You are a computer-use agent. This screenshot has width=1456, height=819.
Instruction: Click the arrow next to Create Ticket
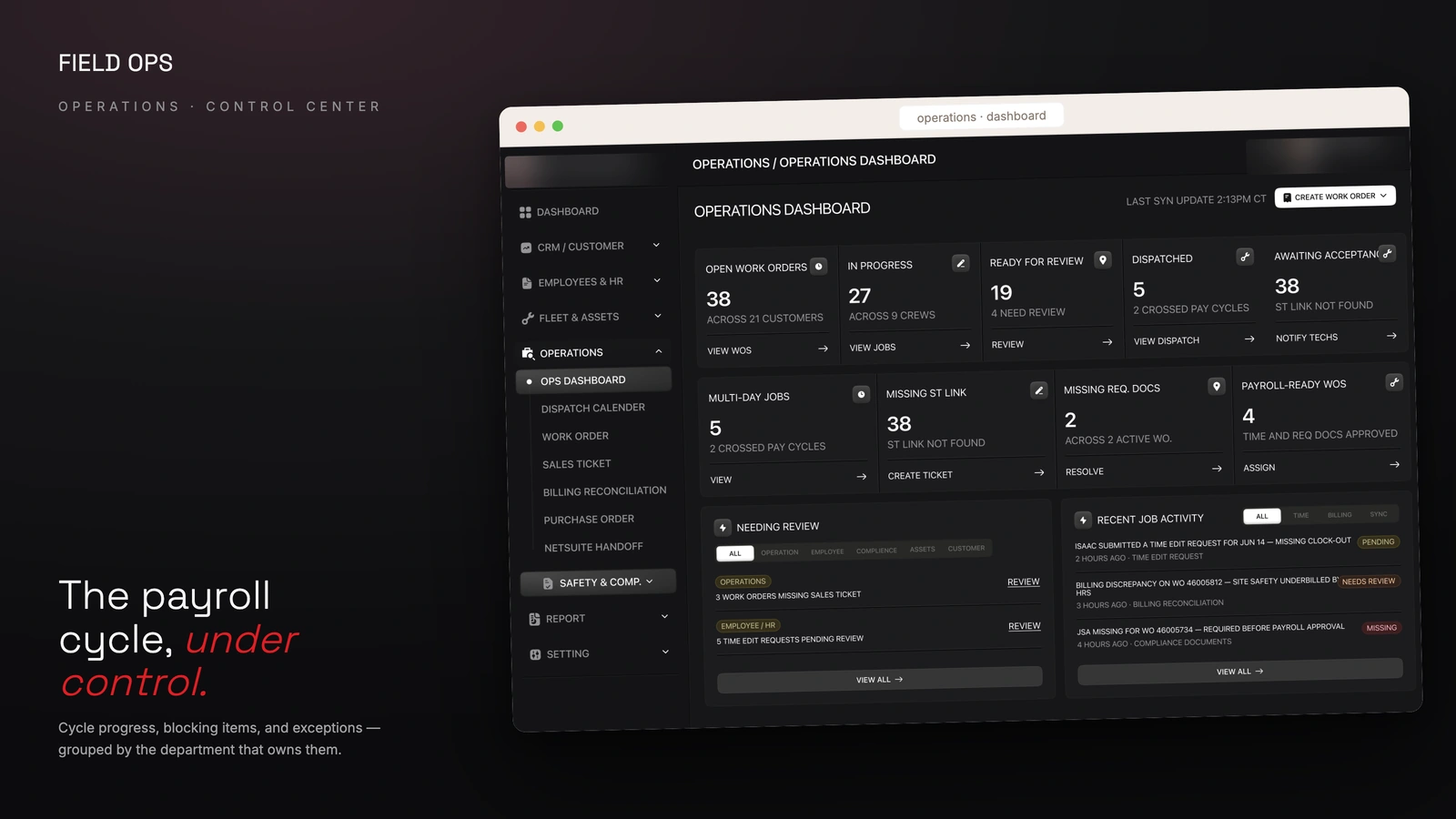[1039, 472]
